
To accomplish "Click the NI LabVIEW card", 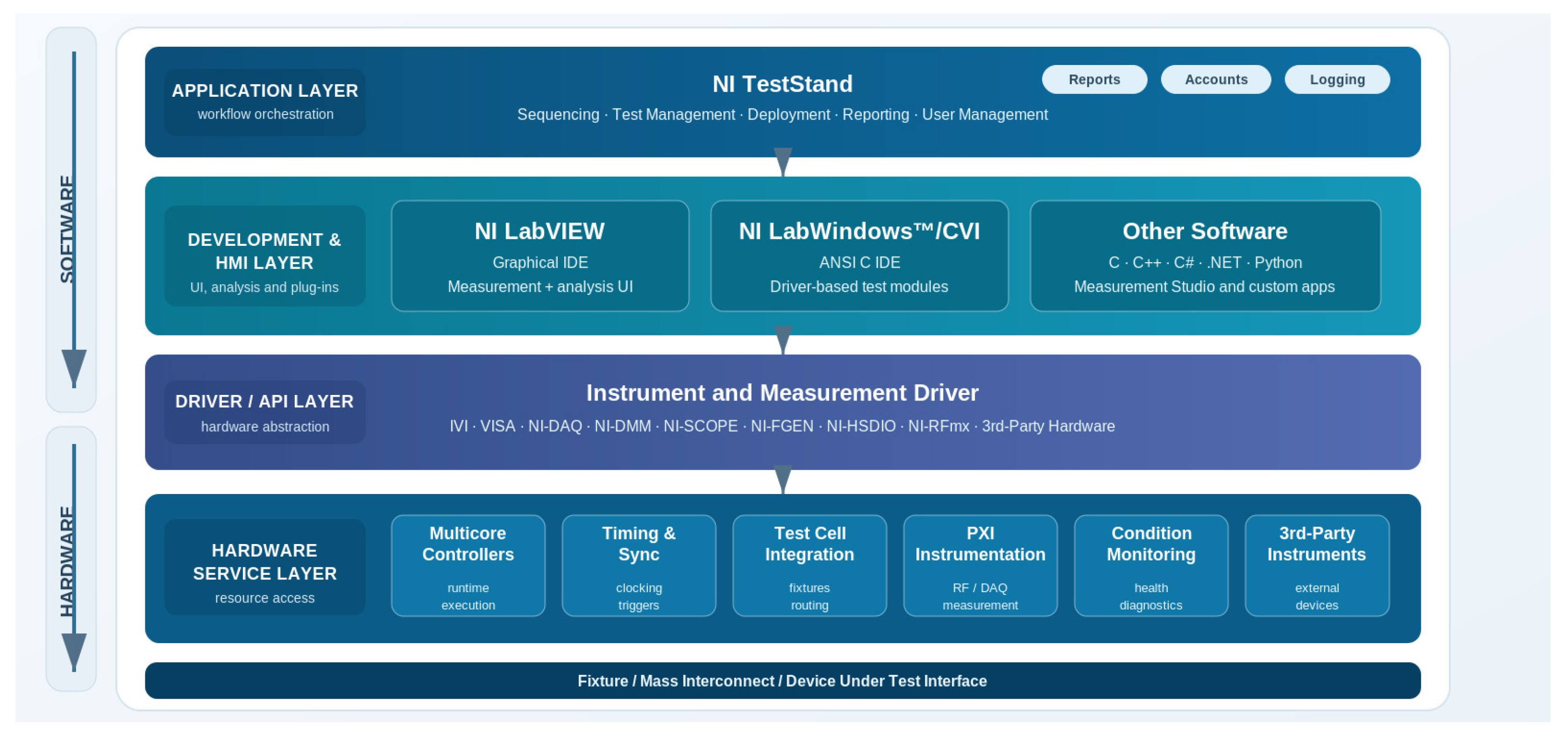I will click(x=540, y=256).
